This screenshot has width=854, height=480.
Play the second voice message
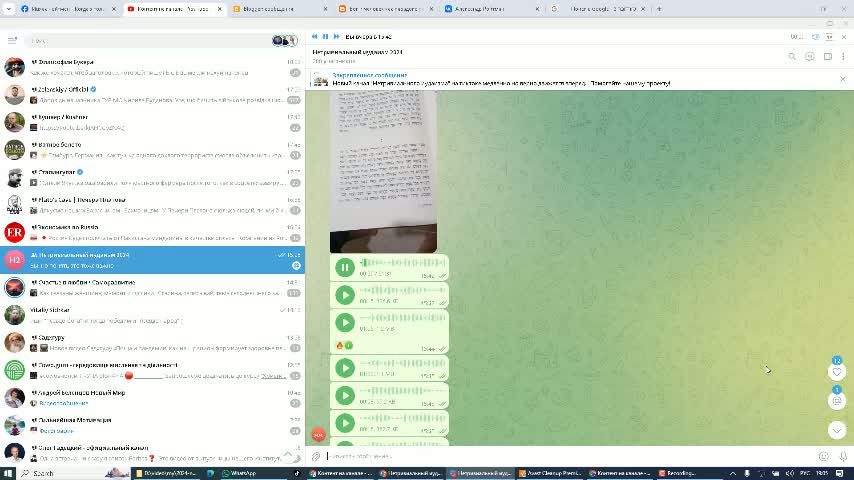coord(345,295)
